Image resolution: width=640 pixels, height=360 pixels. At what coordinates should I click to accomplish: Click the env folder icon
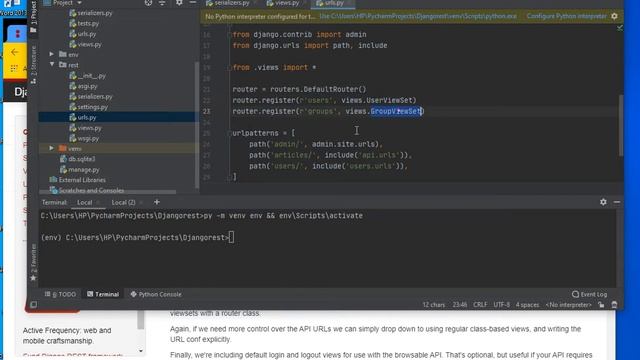63,54
